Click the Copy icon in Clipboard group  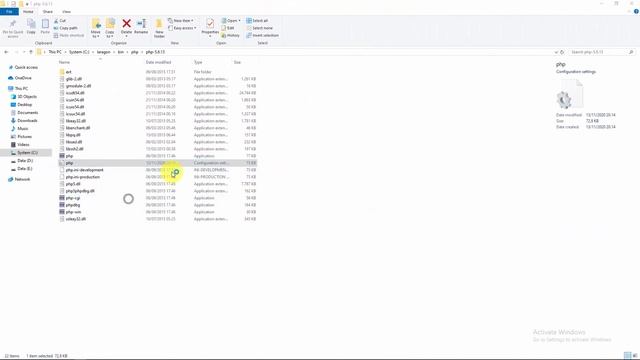pos(31,24)
